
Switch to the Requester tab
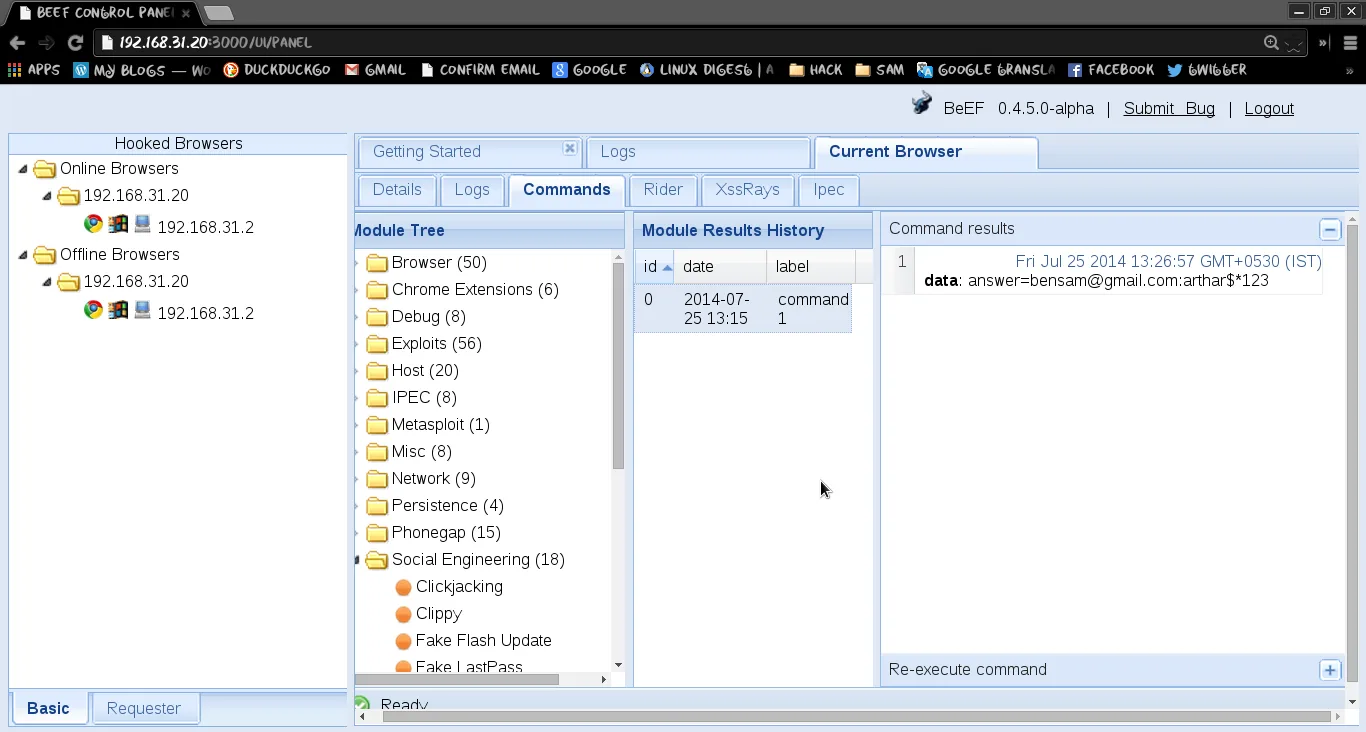pos(144,708)
